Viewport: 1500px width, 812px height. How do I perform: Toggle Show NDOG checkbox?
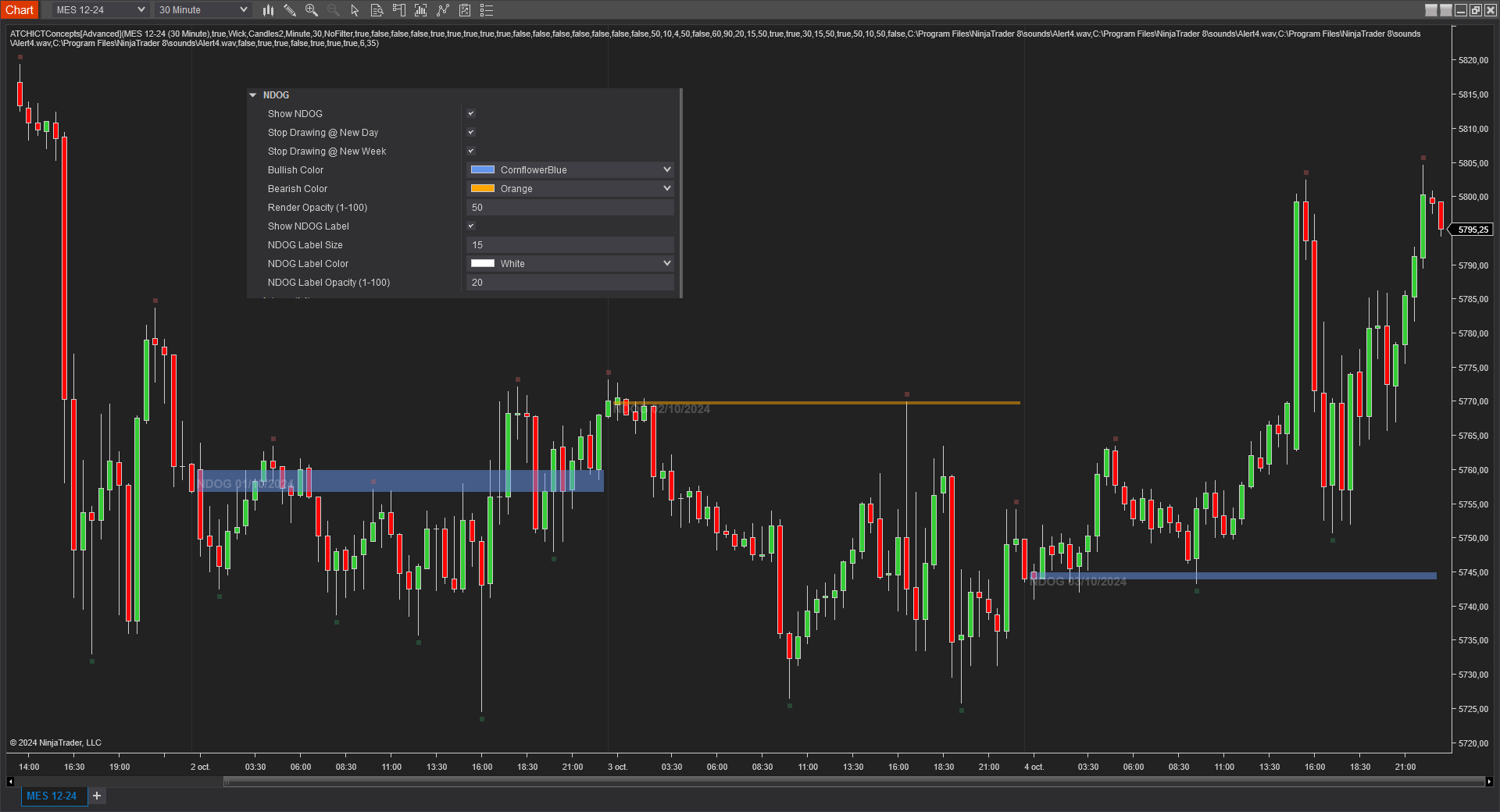471,114
